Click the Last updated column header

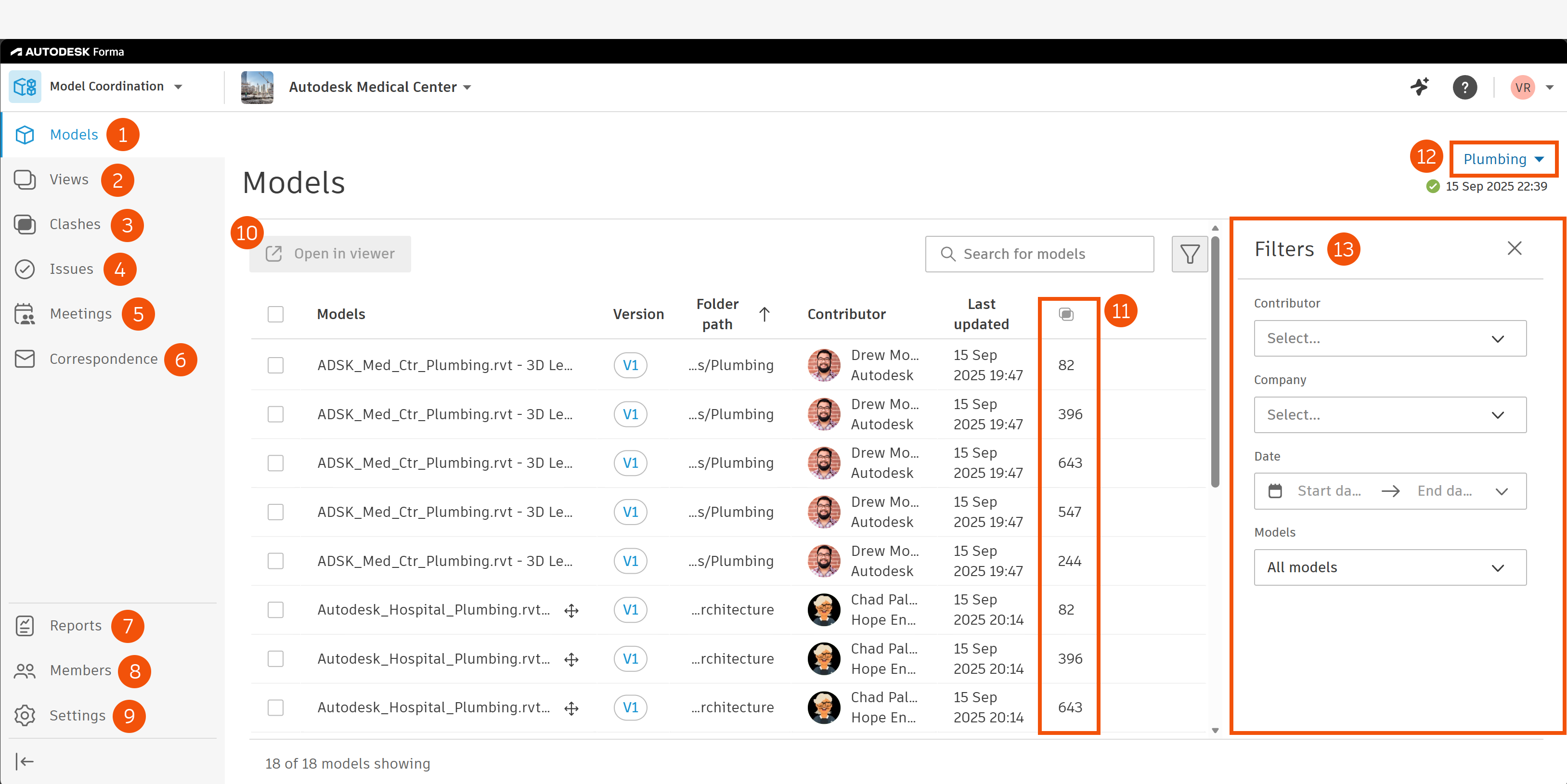tap(981, 314)
